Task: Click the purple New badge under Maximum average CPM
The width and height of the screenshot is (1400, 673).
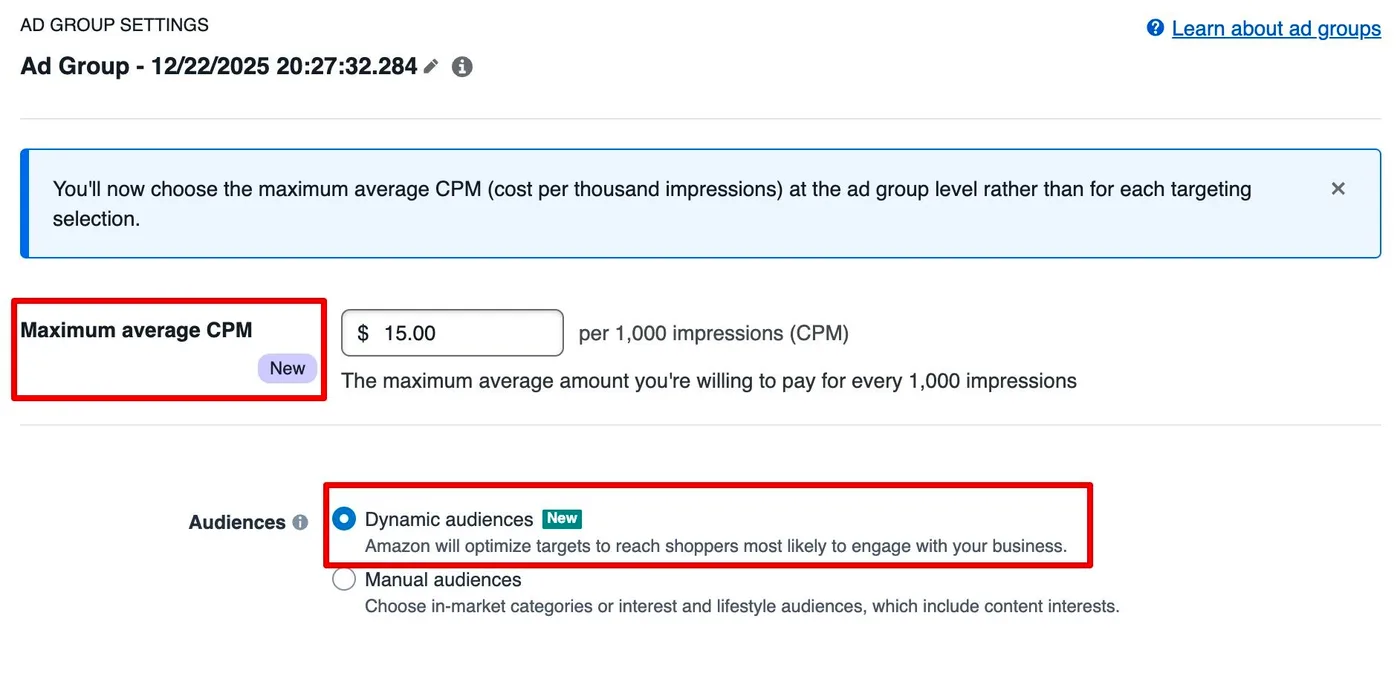Action: 287,368
